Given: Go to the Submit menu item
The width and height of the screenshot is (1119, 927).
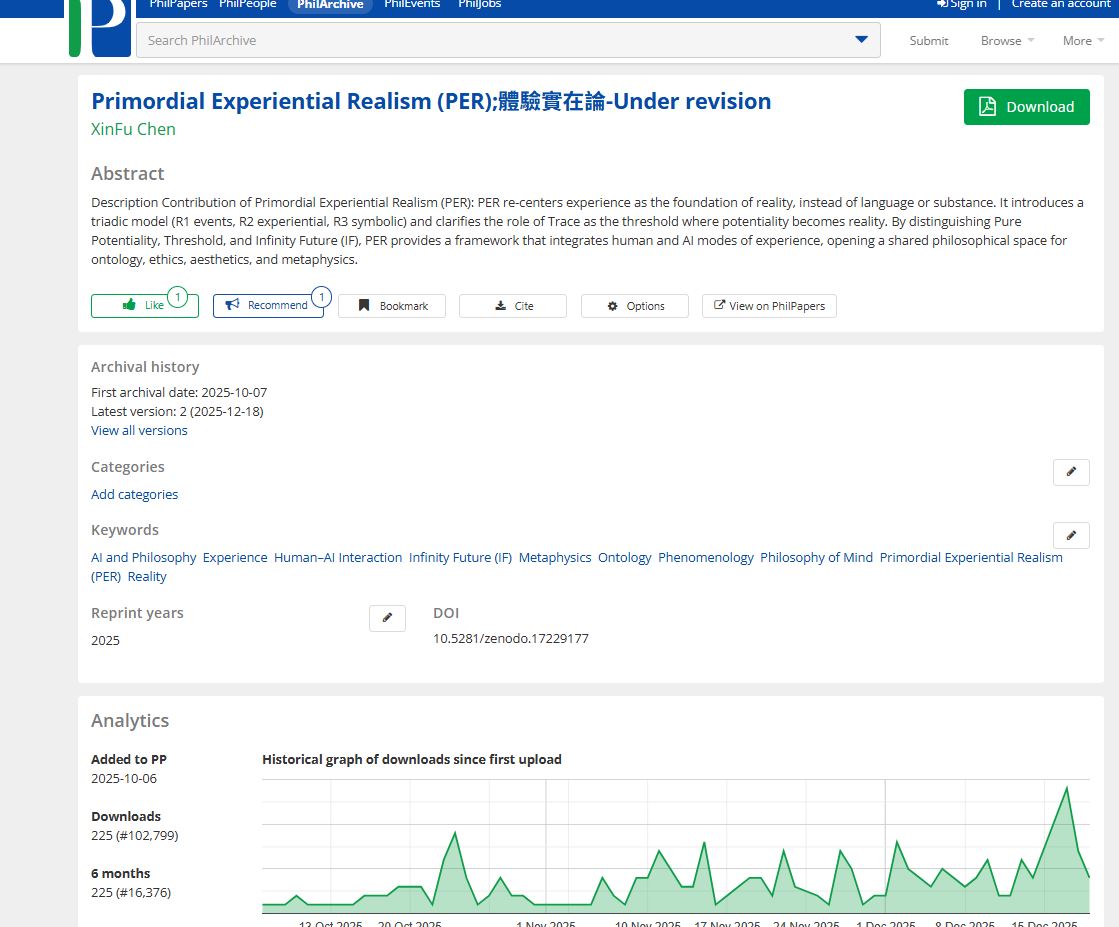Looking at the screenshot, I should coord(929,41).
